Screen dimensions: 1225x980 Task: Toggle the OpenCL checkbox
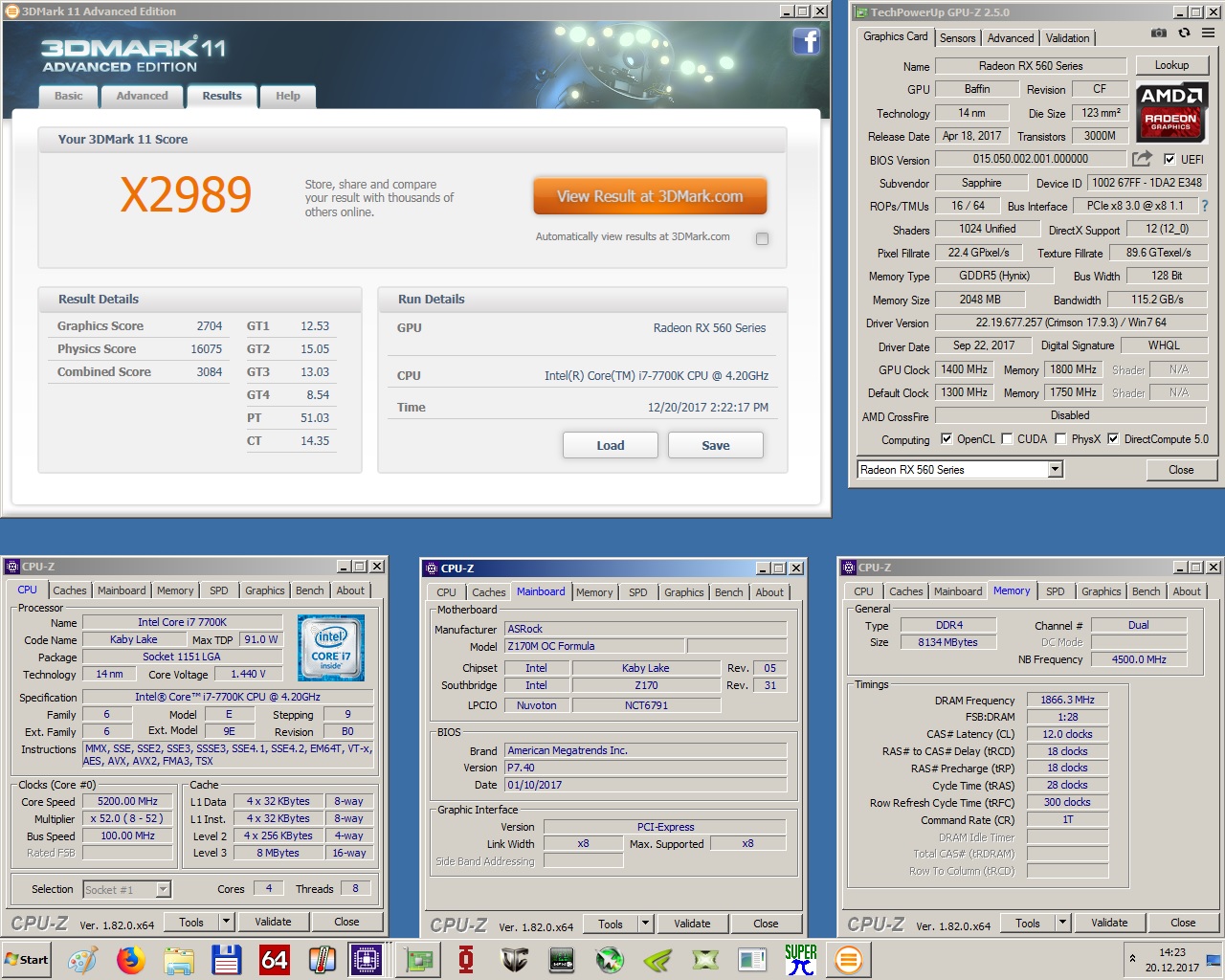947,439
